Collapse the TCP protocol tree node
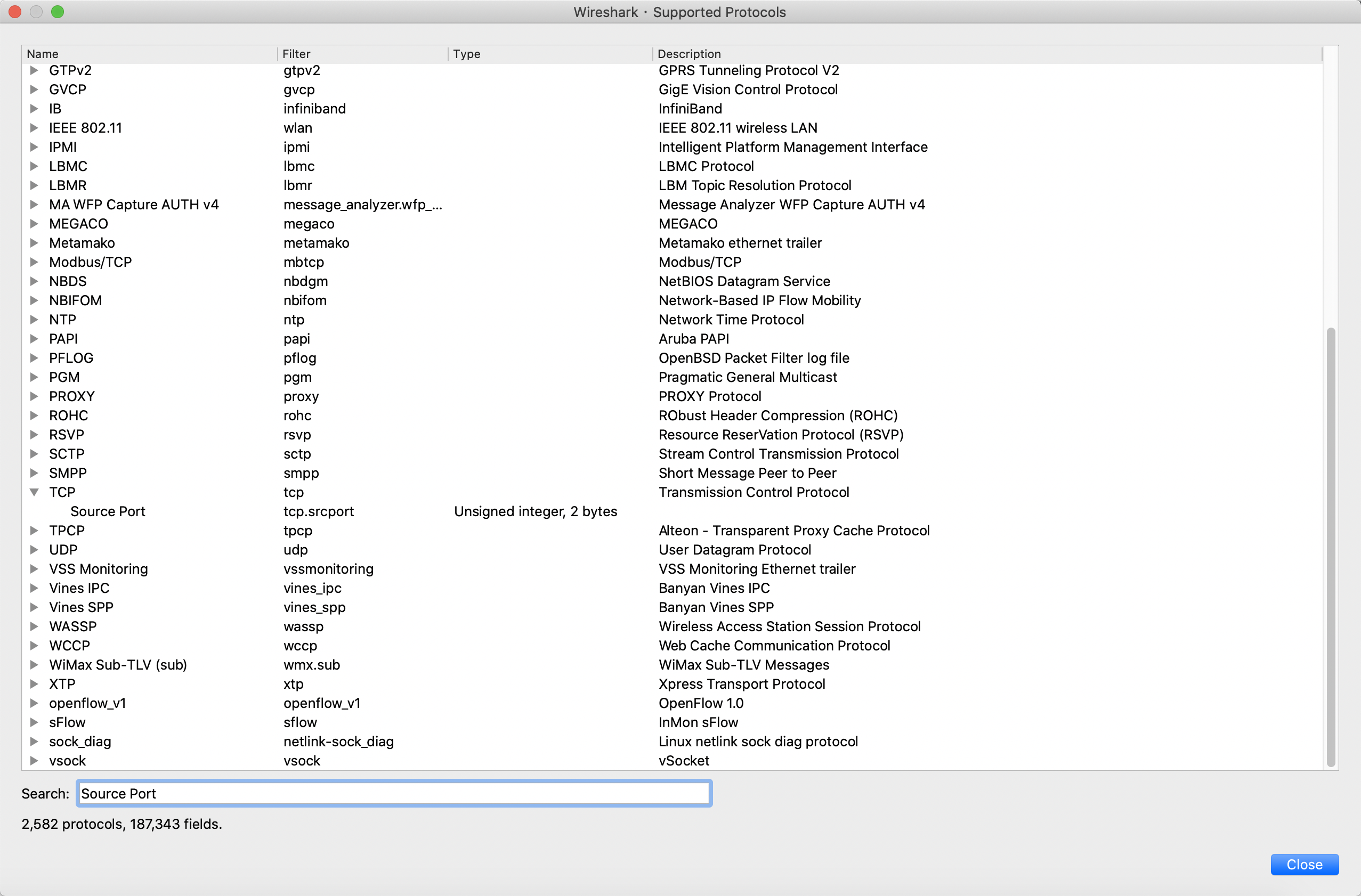The width and height of the screenshot is (1361, 896). pyautogui.click(x=34, y=492)
